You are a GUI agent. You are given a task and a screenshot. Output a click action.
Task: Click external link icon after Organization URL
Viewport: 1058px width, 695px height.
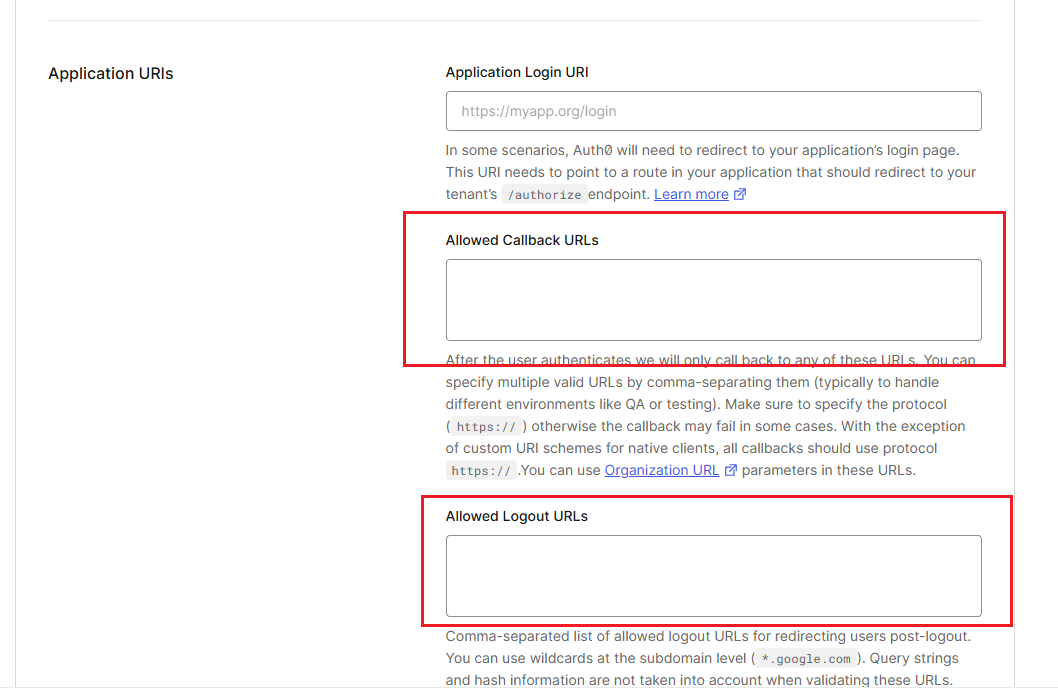(731, 471)
